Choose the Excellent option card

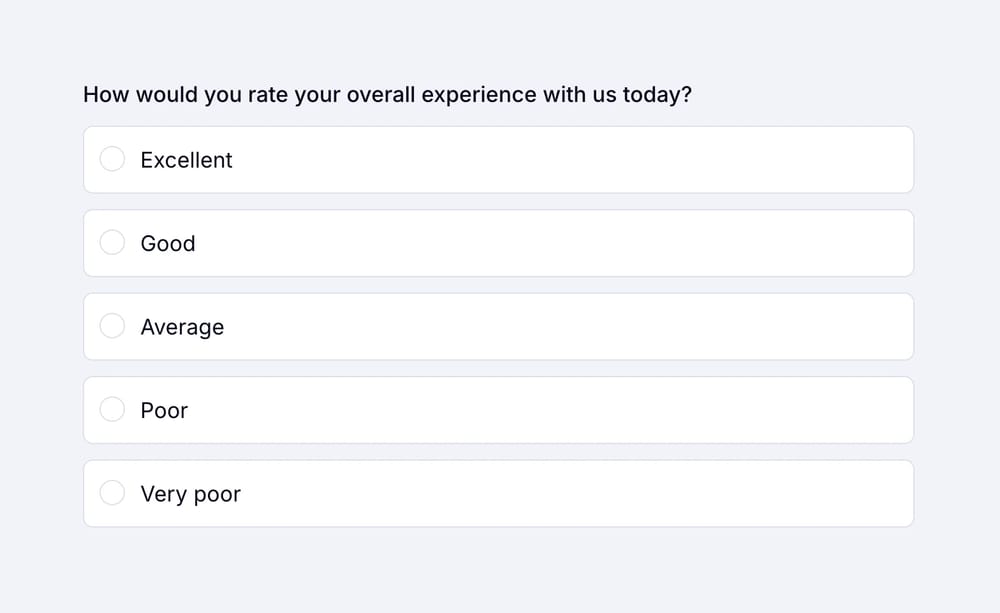[x=498, y=160]
